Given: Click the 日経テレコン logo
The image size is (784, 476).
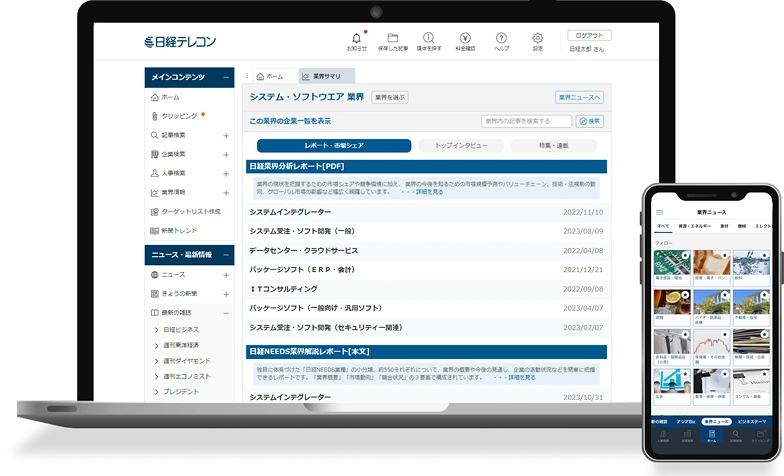Looking at the screenshot, I should coord(180,42).
